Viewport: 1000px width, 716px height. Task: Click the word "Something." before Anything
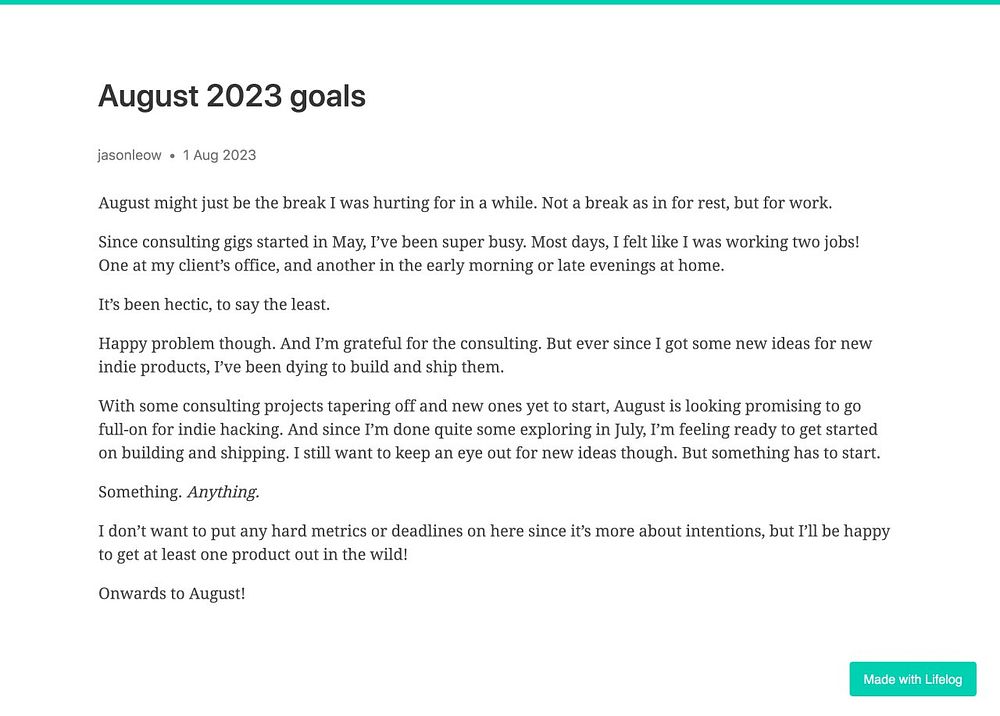tap(140, 492)
